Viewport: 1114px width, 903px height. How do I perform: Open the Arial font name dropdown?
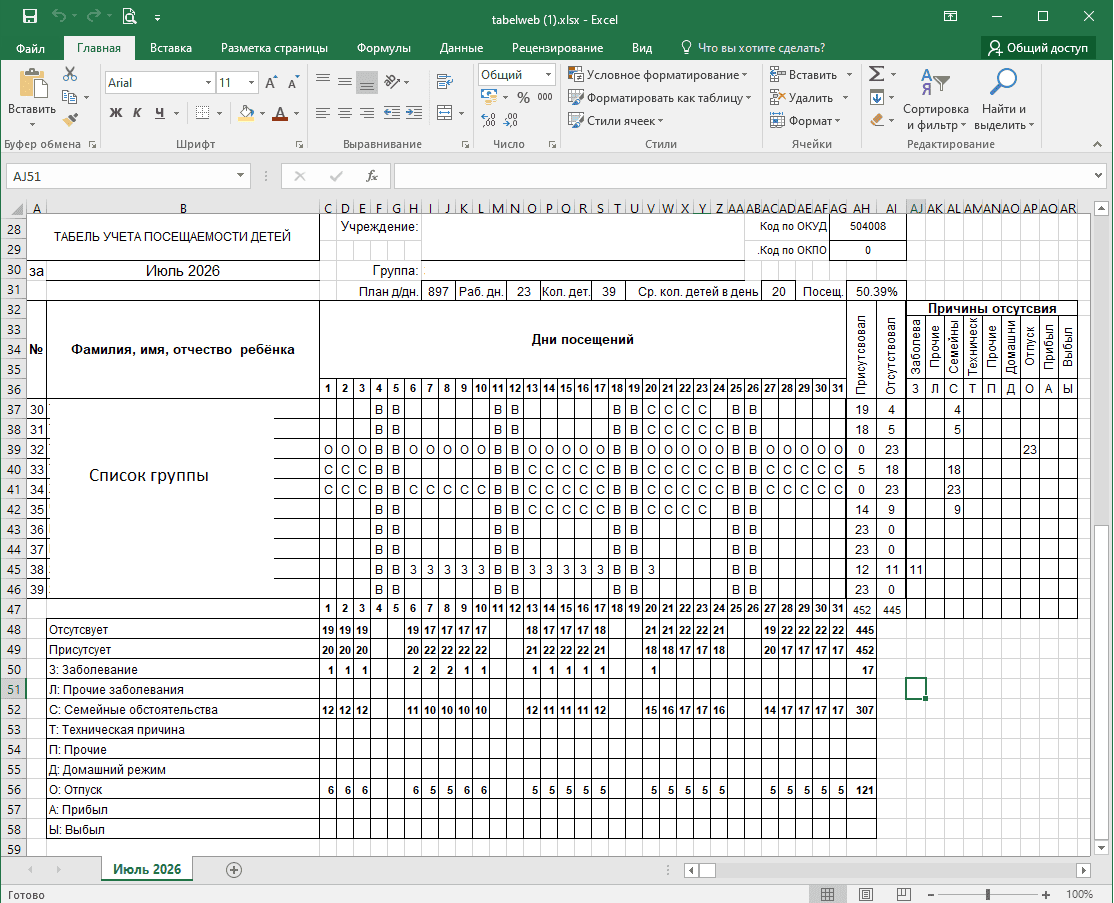pos(208,82)
